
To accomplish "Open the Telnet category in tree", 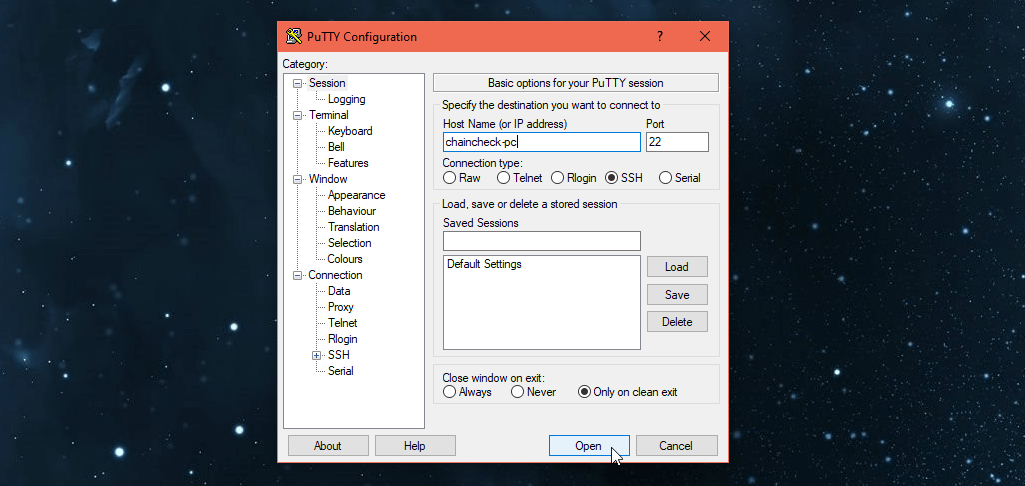I will pyautogui.click(x=343, y=323).
